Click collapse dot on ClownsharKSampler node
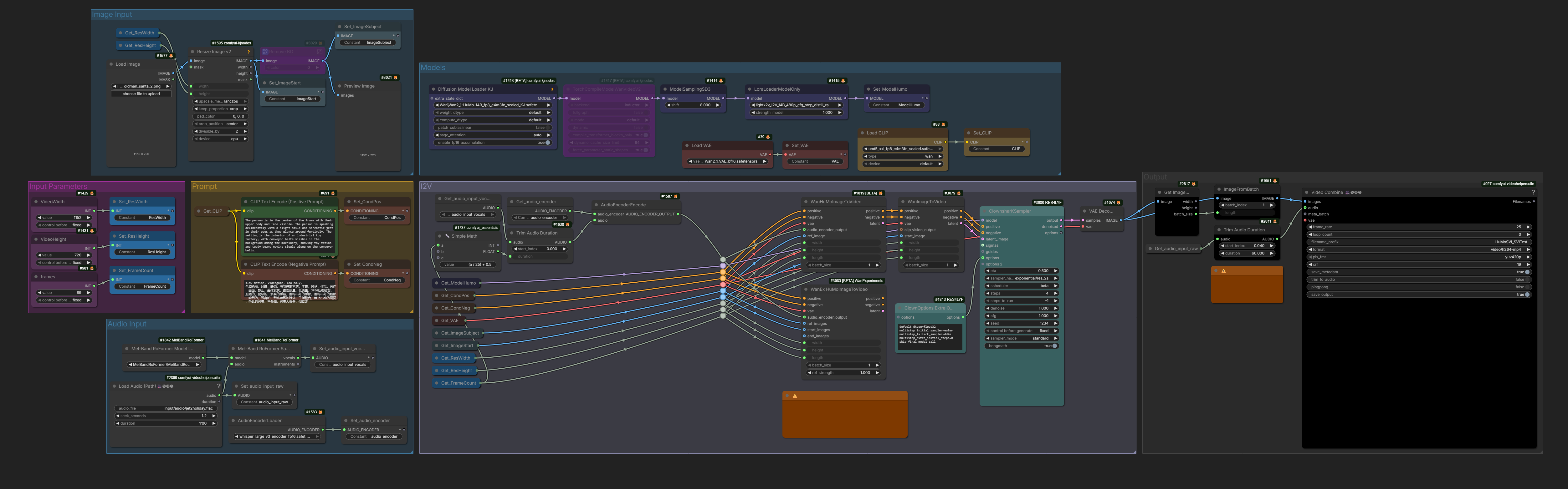1568x489 pixels. tap(984, 211)
